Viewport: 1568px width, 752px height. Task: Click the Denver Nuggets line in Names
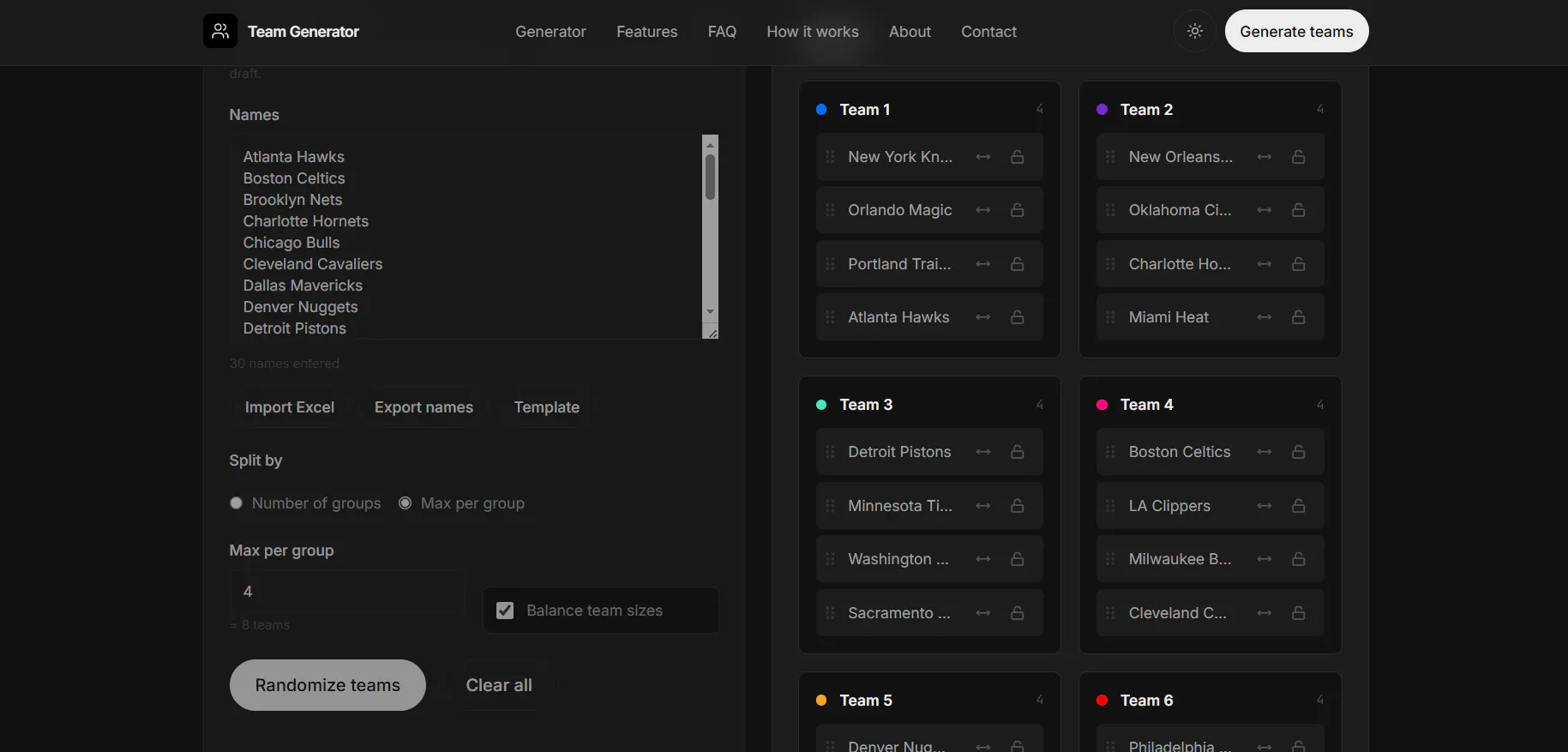pos(300,307)
